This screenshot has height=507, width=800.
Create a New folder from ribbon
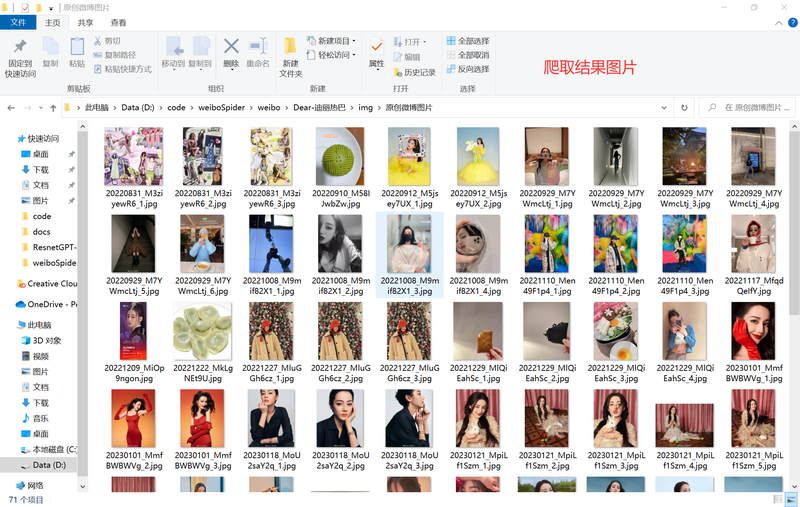[291, 57]
